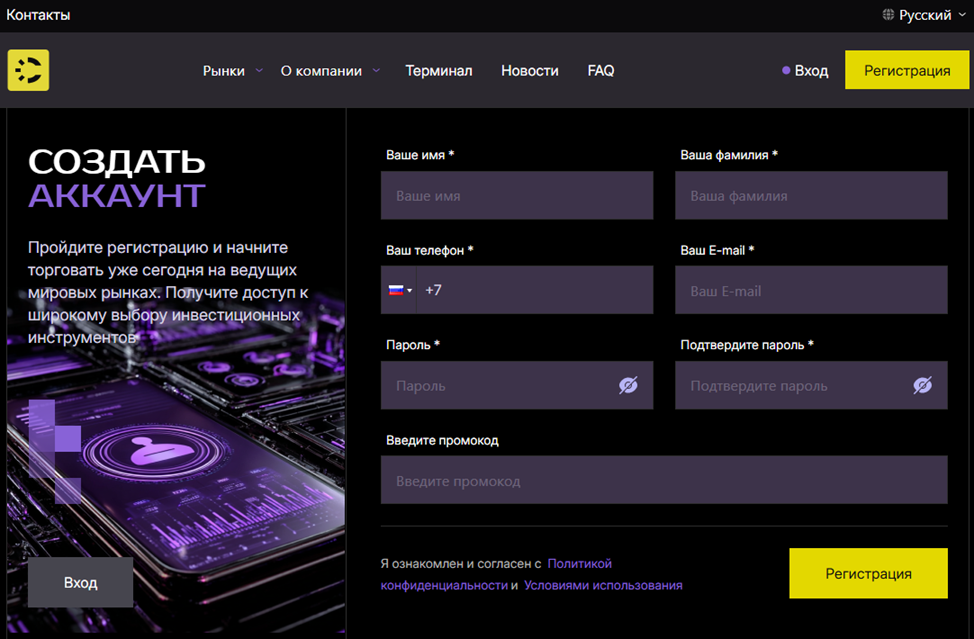Focus the Ваш E-mail input field
This screenshot has height=639, width=974.
pos(811,290)
